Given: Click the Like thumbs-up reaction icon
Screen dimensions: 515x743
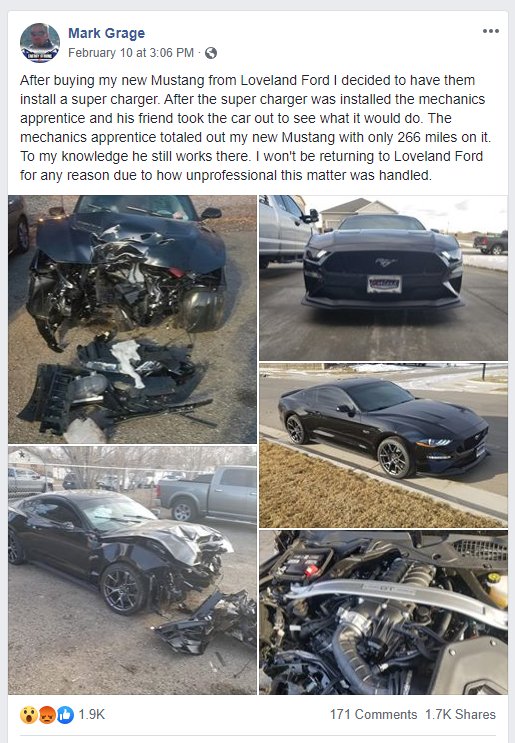Looking at the screenshot, I should (65, 715).
